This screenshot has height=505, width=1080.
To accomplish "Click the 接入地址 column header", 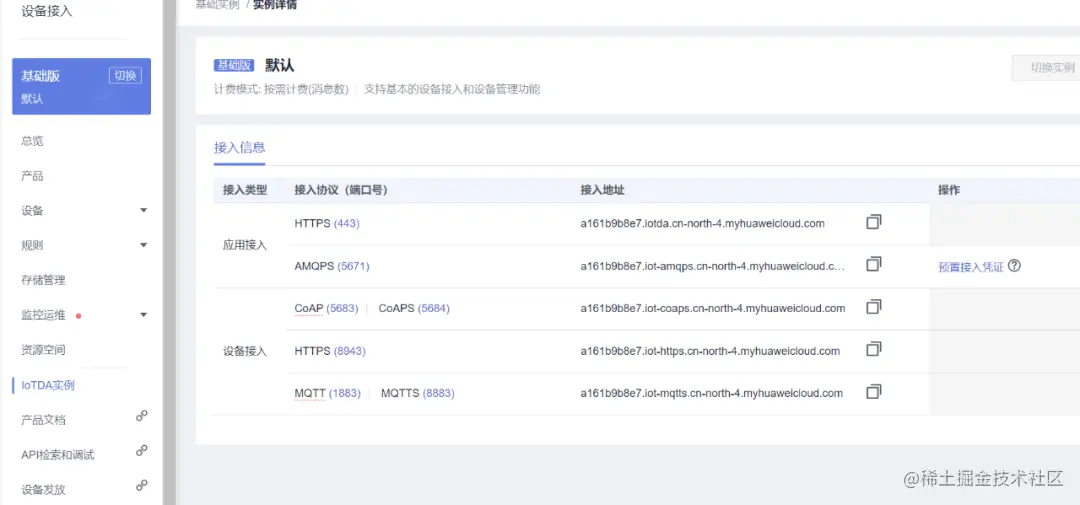I will point(602,190).
